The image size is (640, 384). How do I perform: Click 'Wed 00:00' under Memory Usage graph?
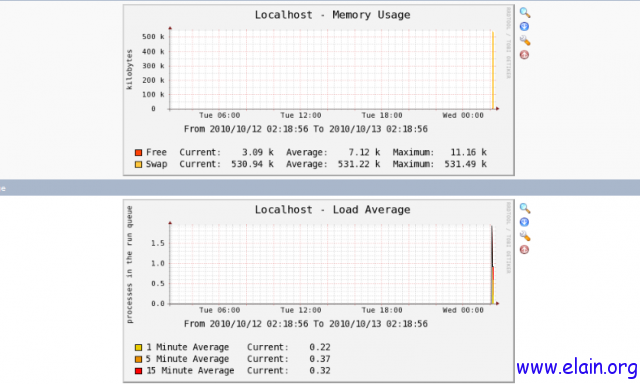pos(463,115)
